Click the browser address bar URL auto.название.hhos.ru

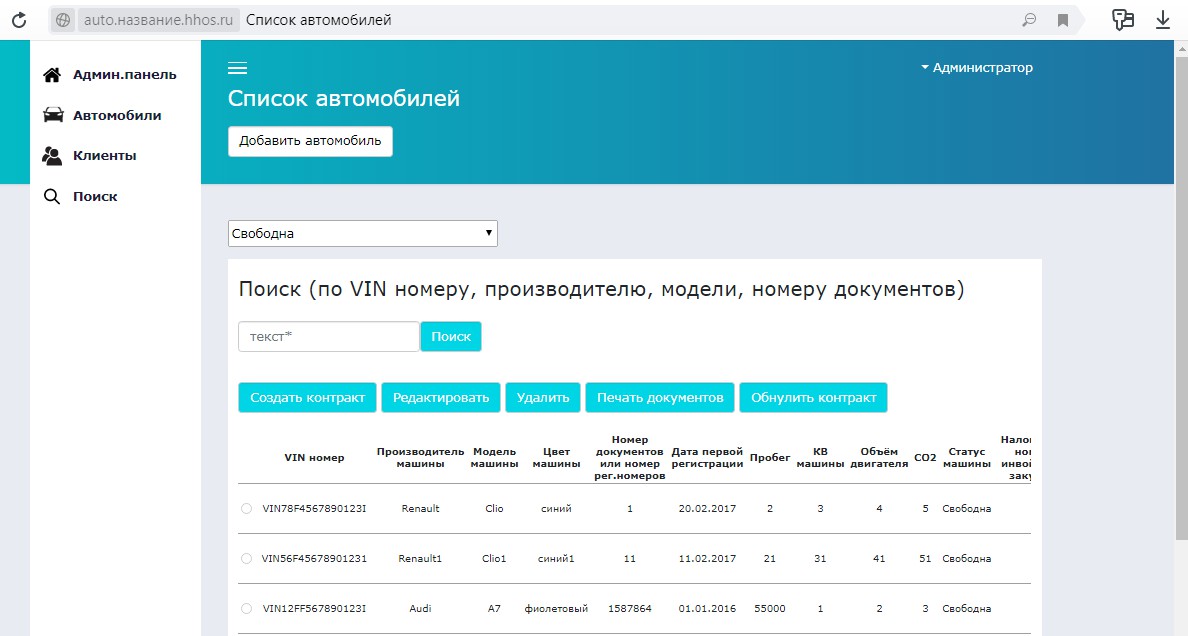158,20
